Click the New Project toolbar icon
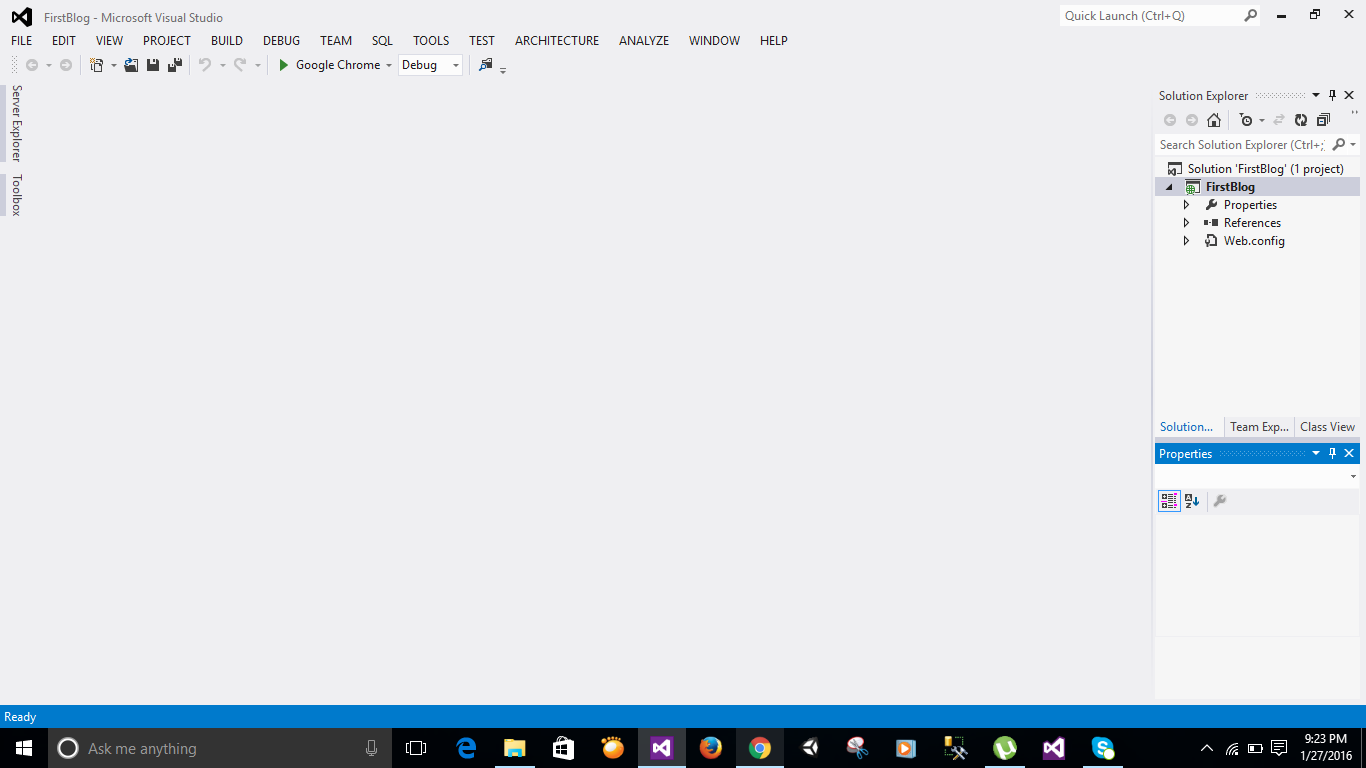 click(x=97, y=65)
